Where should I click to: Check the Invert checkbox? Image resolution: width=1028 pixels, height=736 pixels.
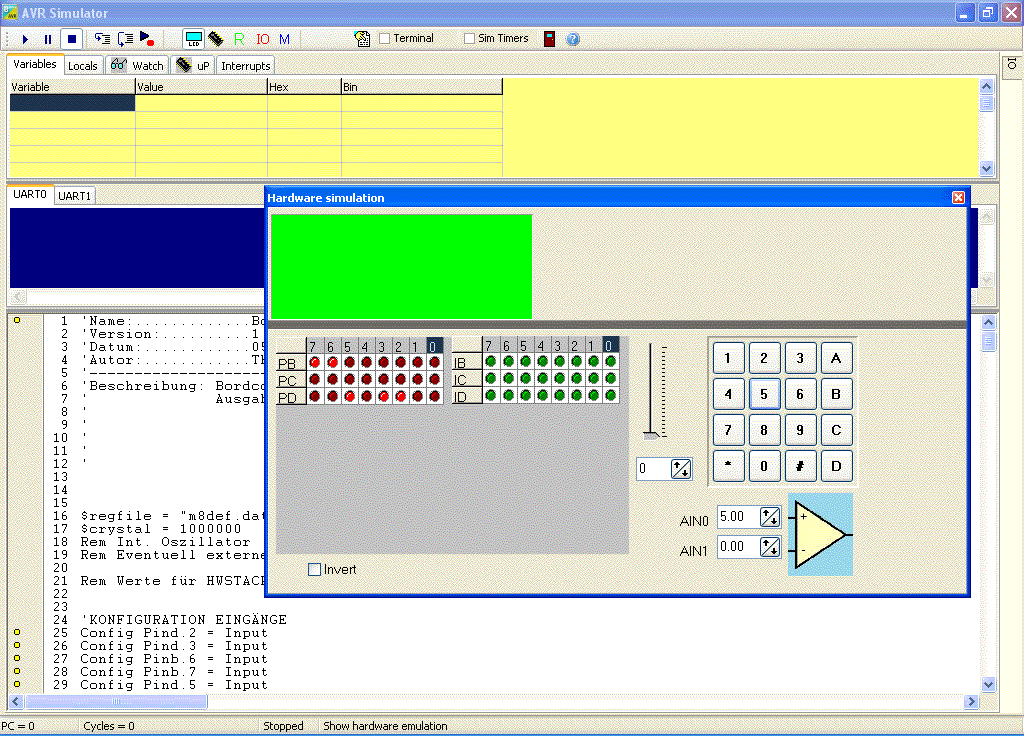click(315, 570)
